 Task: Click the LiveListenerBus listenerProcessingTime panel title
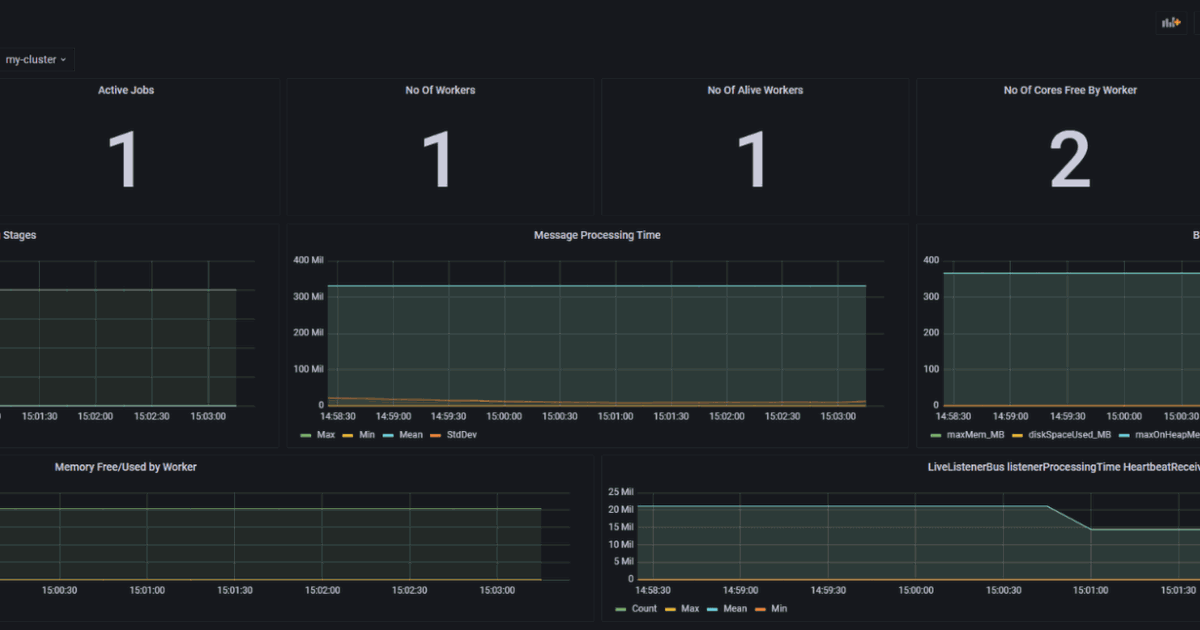1063,467
